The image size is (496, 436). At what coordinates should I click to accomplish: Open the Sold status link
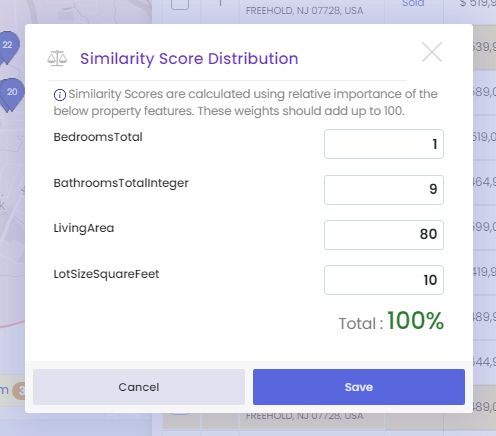click(413, 3)
